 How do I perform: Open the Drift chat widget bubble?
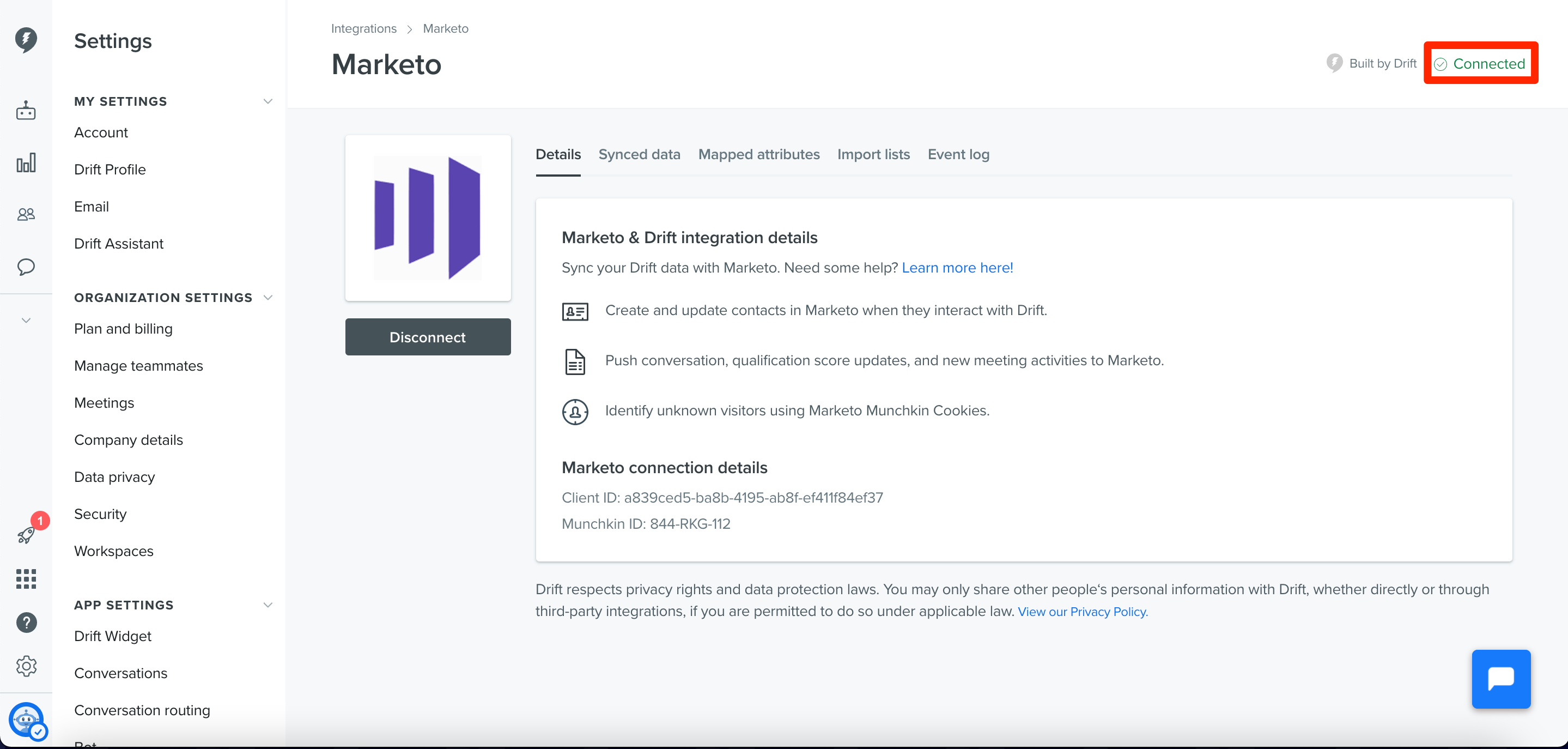1500,678
